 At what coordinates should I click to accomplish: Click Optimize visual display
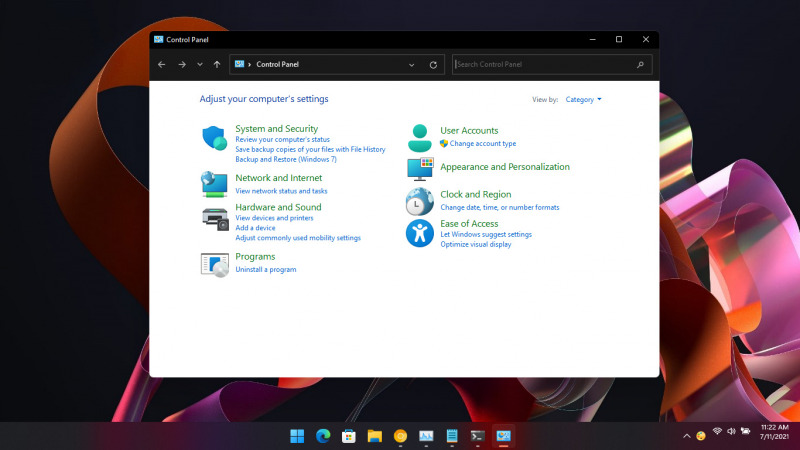(476, 244)
